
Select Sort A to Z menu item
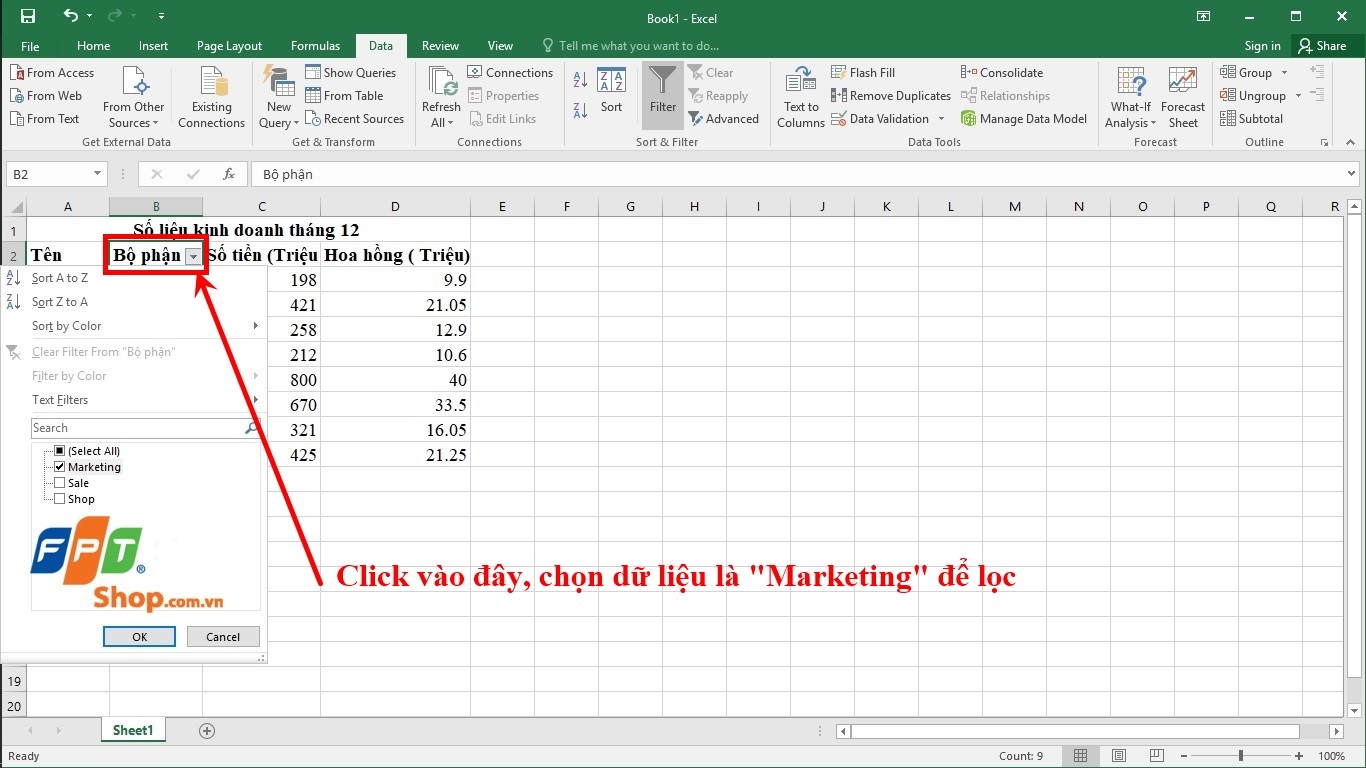tap(134, 278)
